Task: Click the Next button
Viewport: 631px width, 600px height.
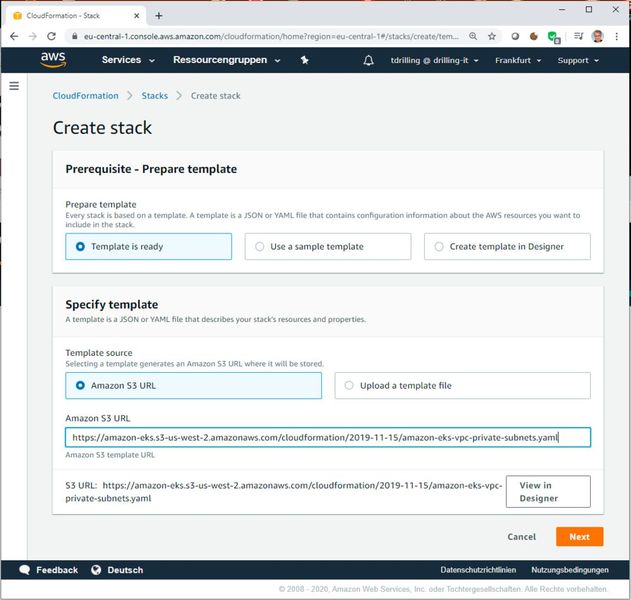Action: [579, 536]
